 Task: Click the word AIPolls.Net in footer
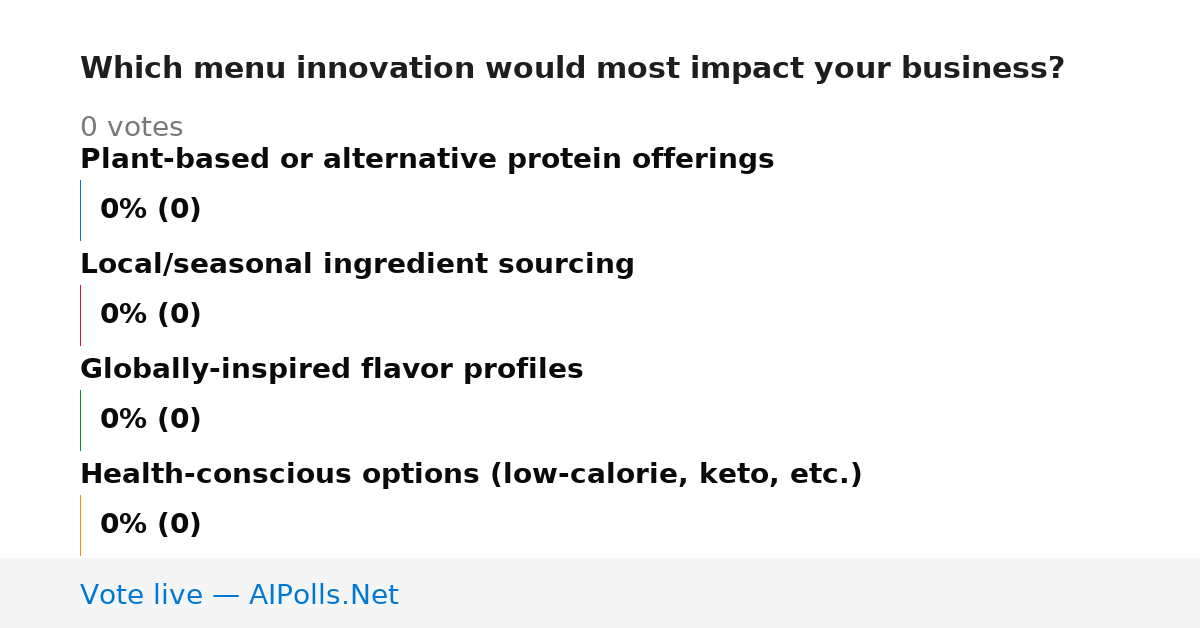(x=323, y=595)
